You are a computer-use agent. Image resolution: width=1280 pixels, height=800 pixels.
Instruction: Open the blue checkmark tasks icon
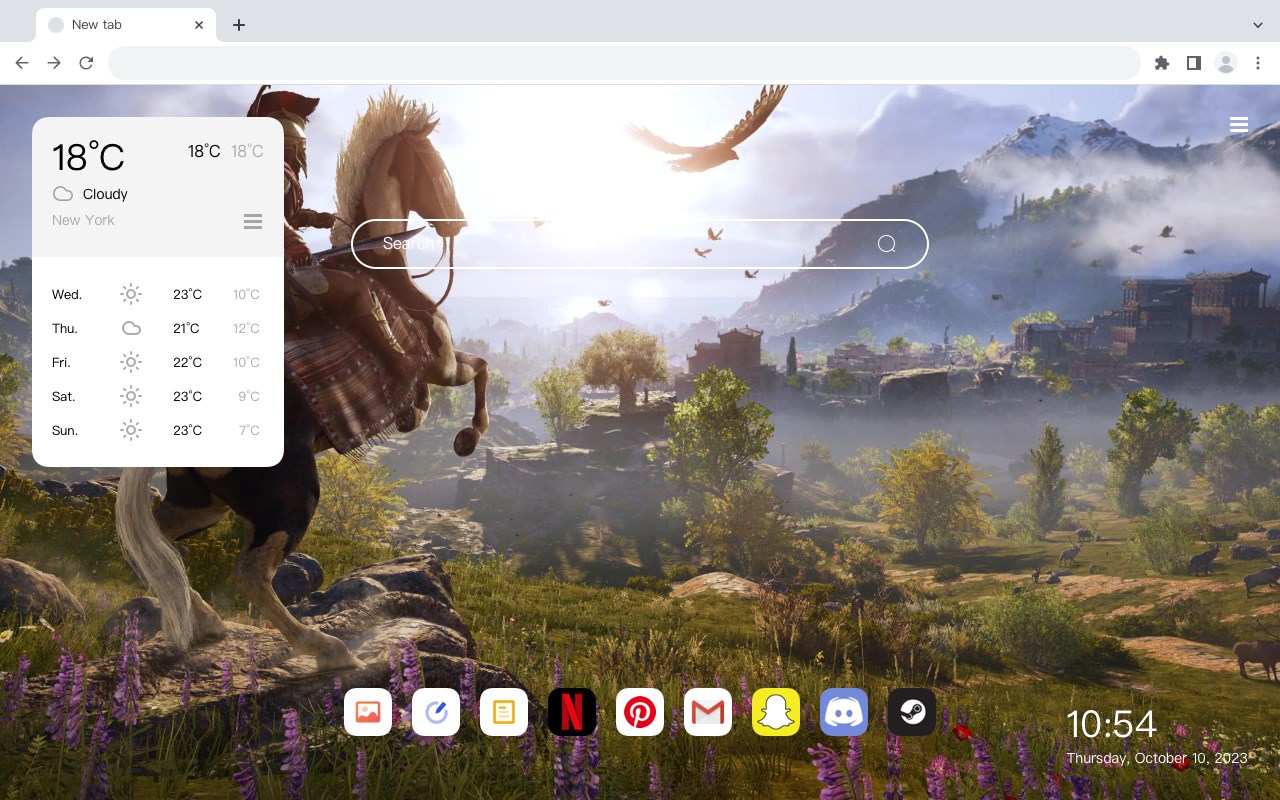(436, 712)
